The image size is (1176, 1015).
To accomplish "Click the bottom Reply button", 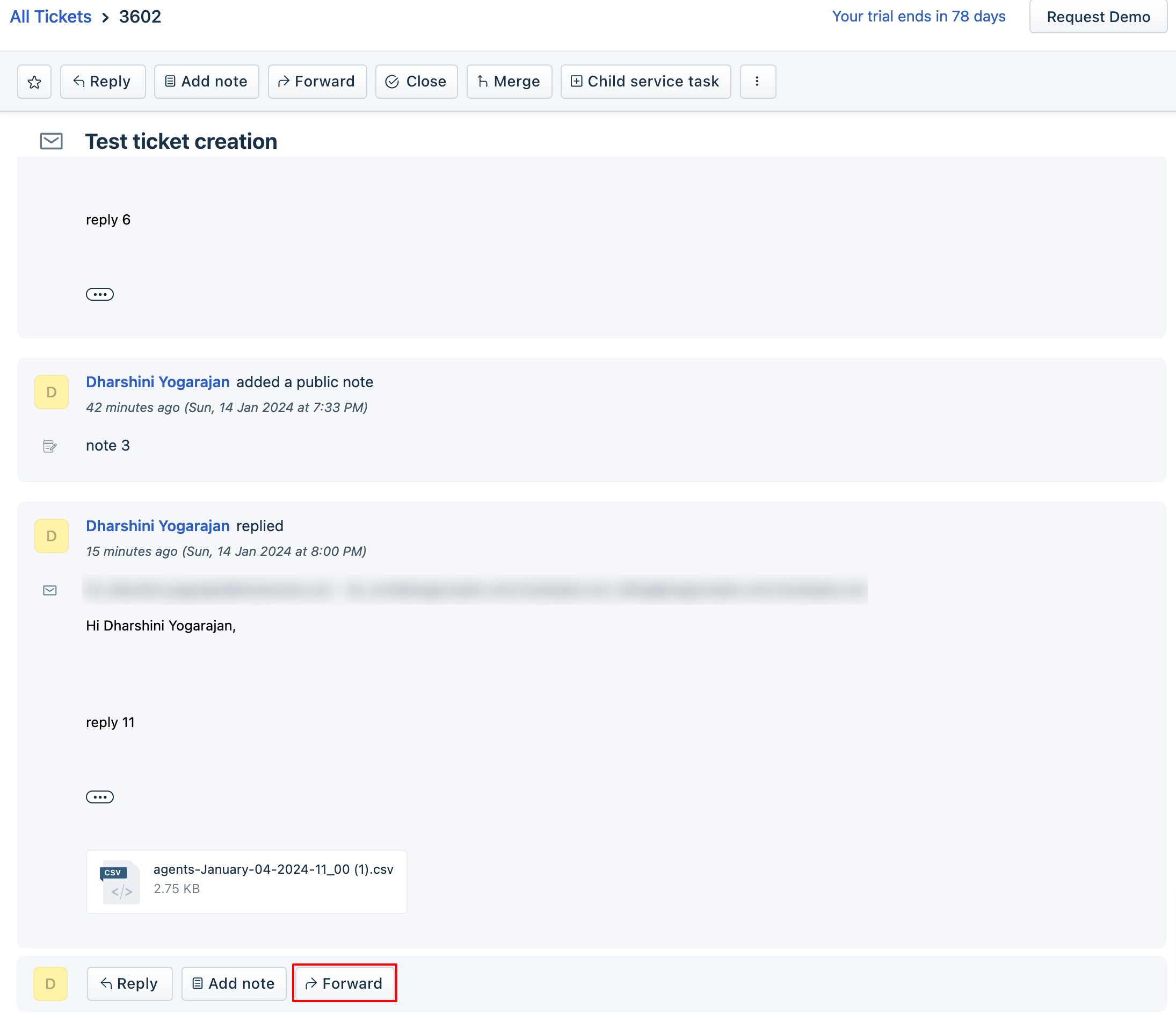I will coord(129,983).
